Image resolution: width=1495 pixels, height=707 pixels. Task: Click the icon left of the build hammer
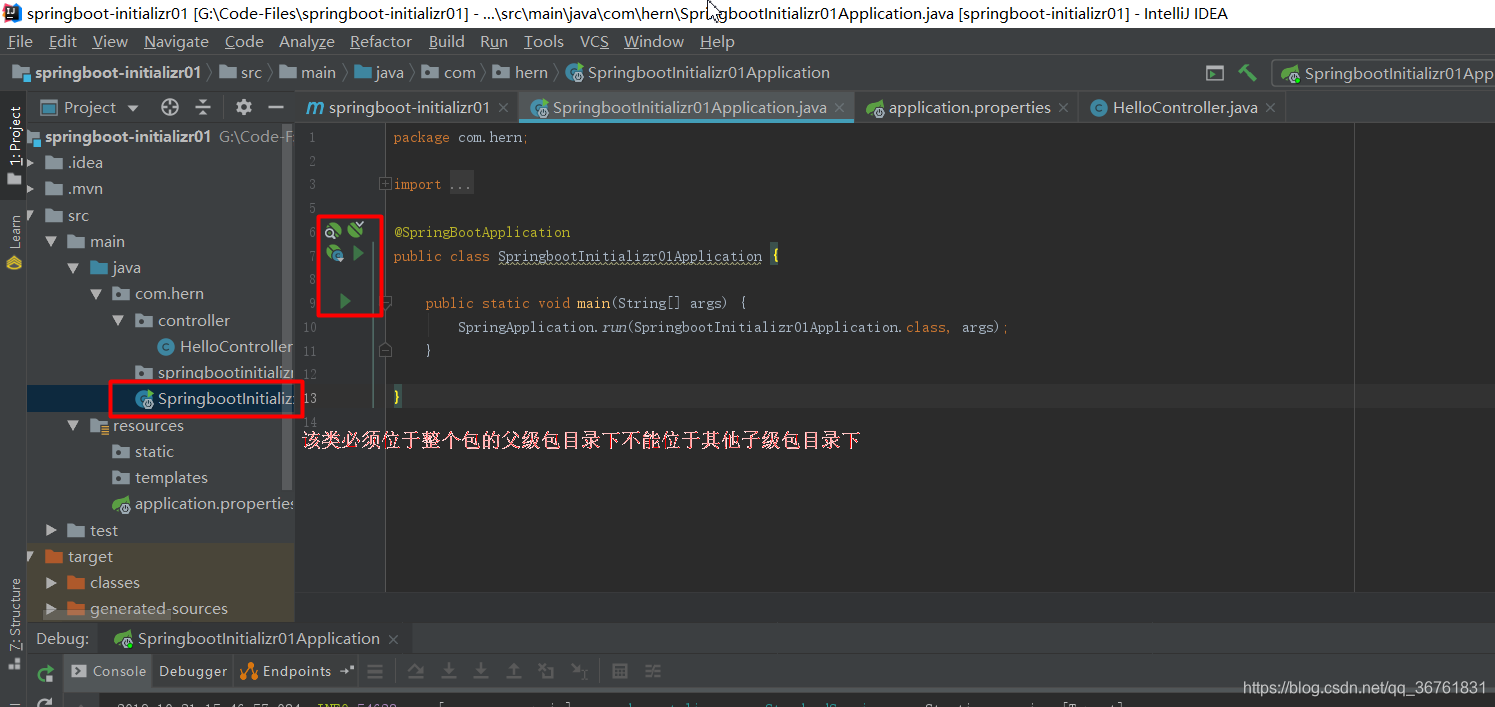[1215, 73]
